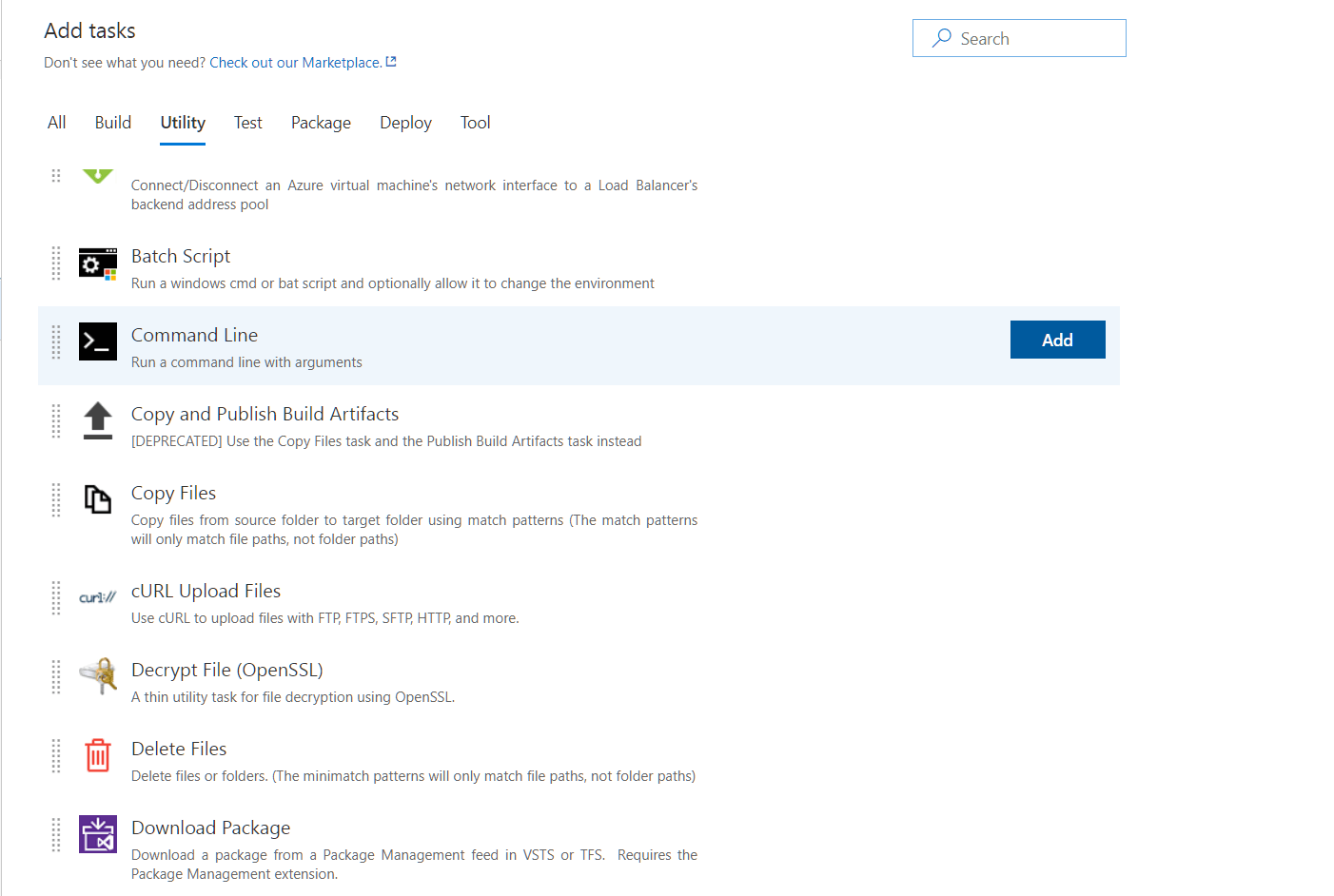Click the Batch Script task icon
The width and height of the screenshot is (1334, 896).
click(98, 263)
